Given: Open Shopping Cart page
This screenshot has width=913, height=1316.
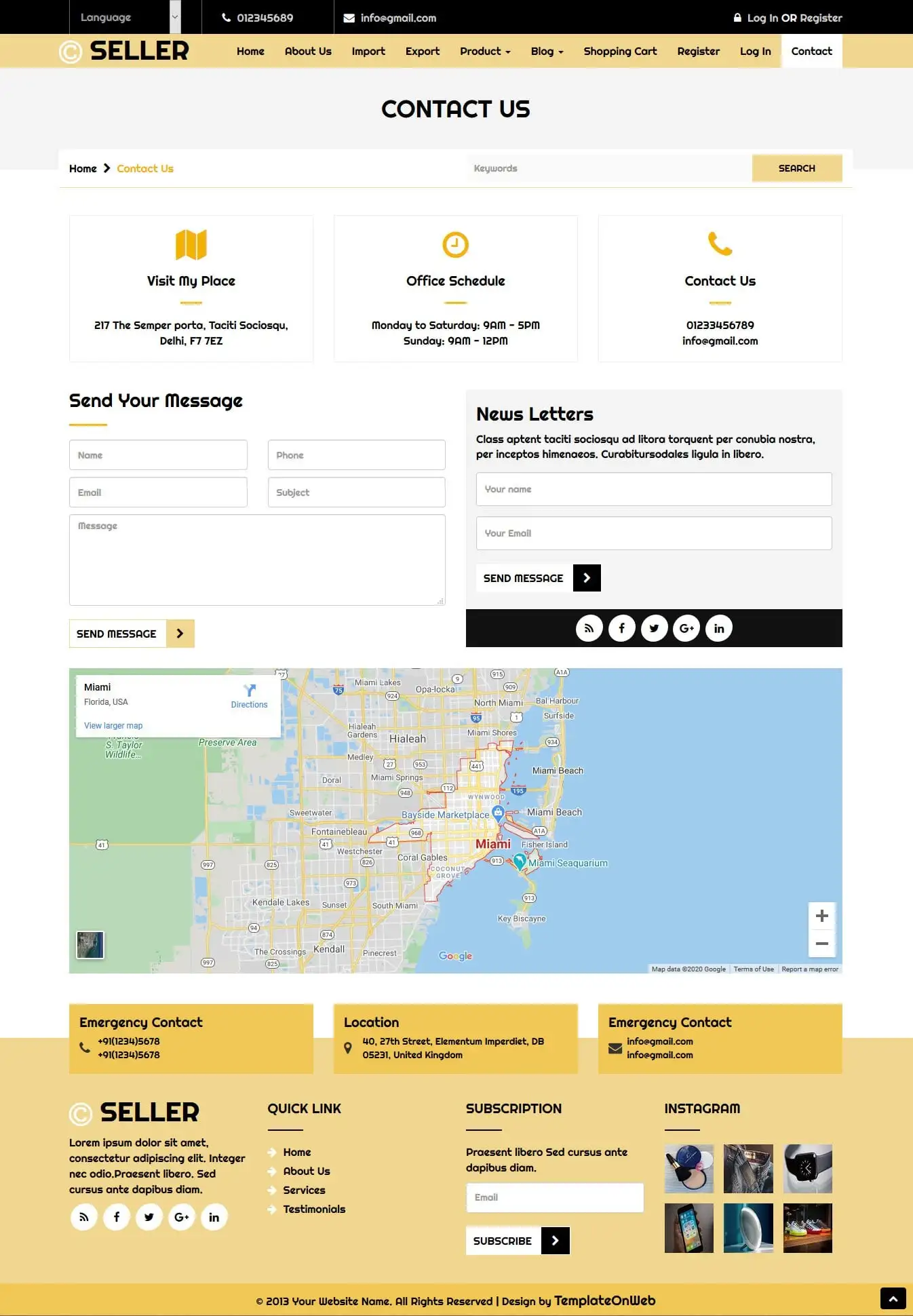Looking at the screenshot, I should tap(620, 51).
